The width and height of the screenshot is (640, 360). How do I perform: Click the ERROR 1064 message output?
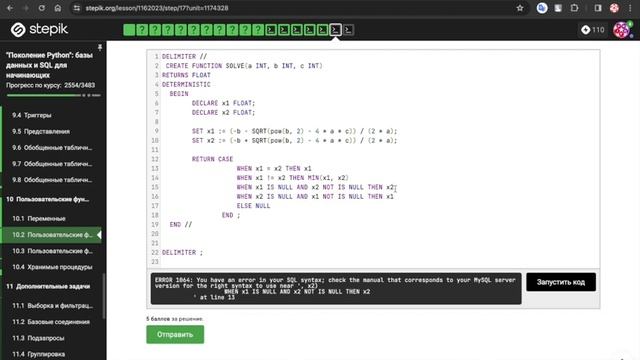336,289
